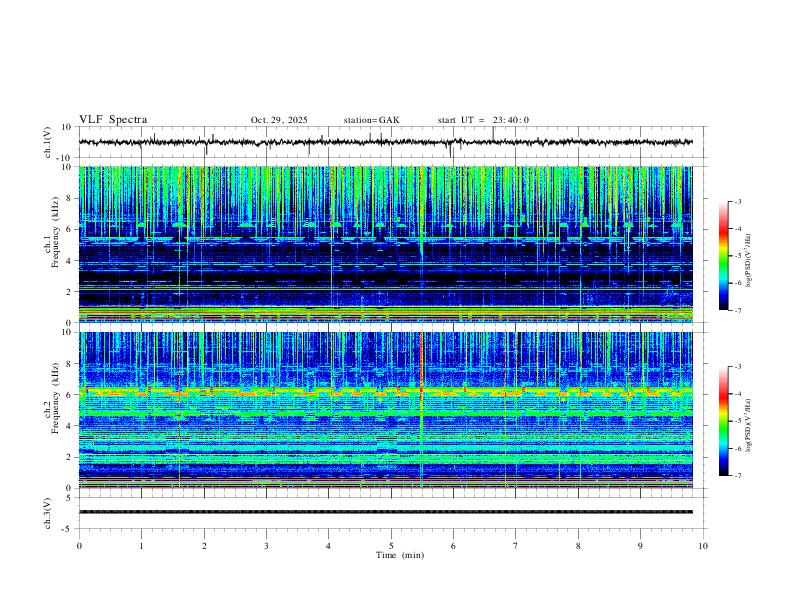Click the ch.1 voltage waveform trace
792x612 pixels.
pyautogui.click(x=385, y=142)
